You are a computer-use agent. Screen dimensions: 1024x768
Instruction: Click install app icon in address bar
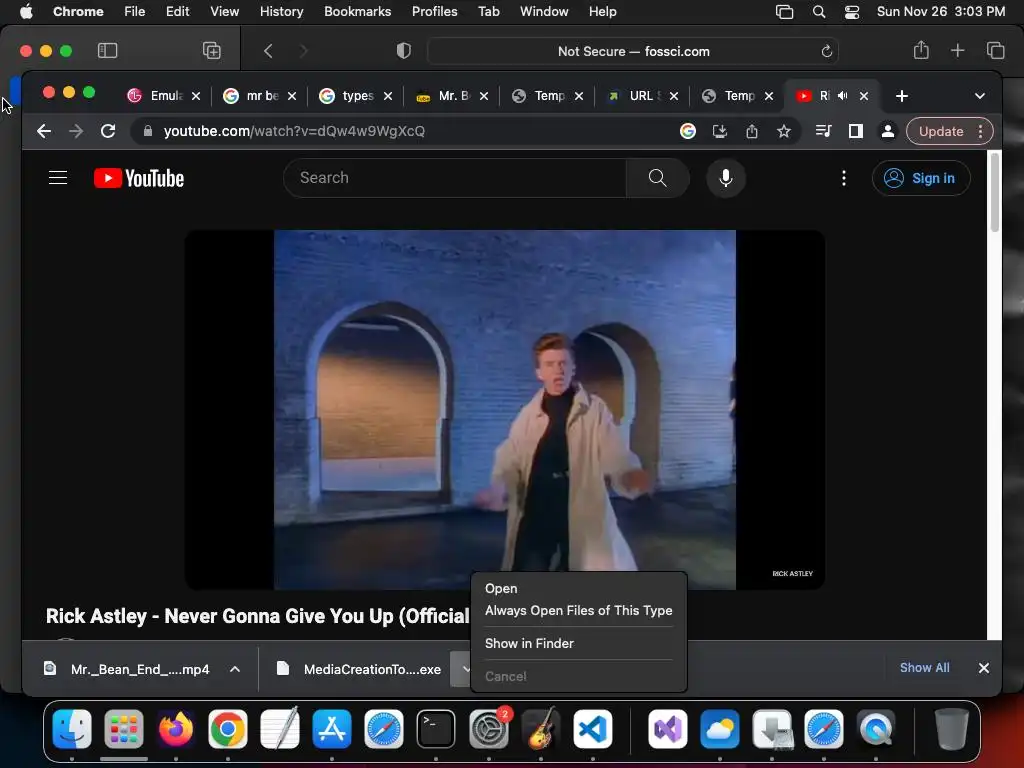click(x=720, y=131)
